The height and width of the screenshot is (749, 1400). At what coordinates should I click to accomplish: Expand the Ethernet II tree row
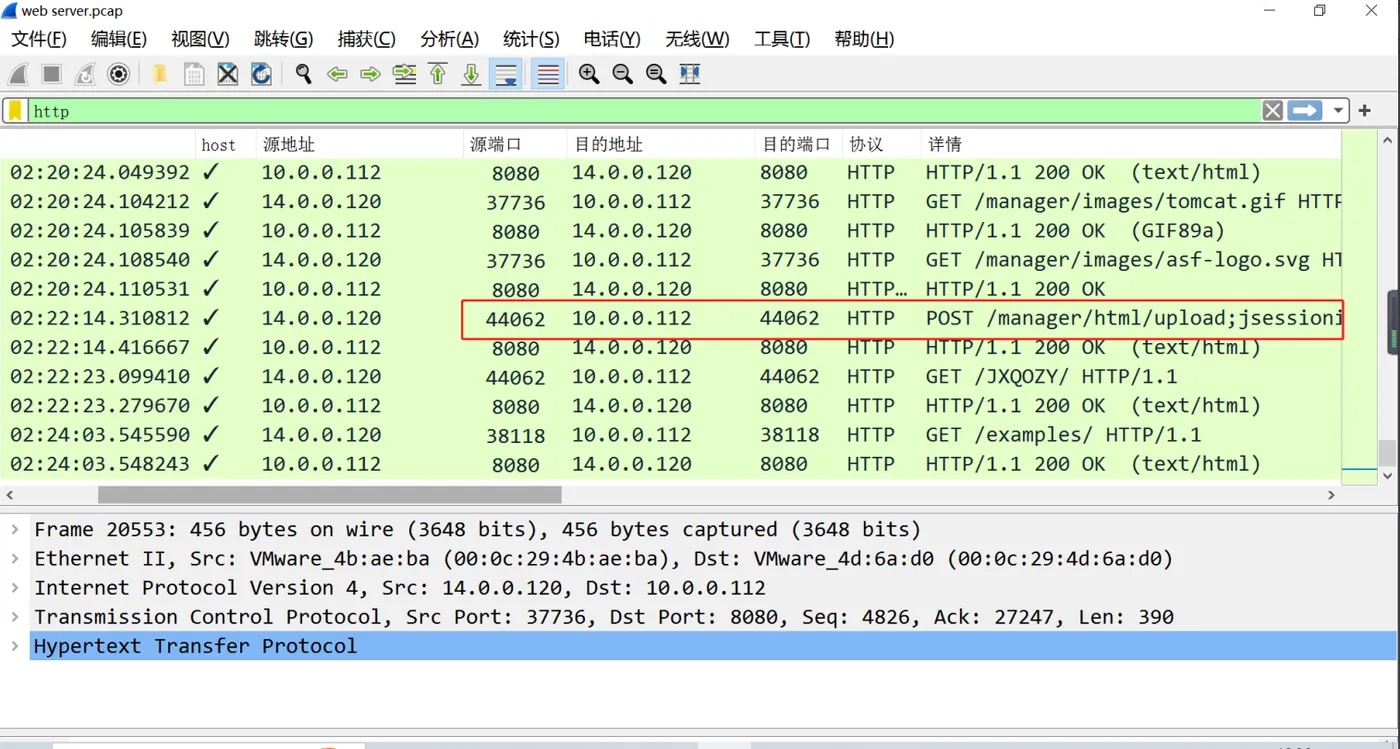point(14,558)
